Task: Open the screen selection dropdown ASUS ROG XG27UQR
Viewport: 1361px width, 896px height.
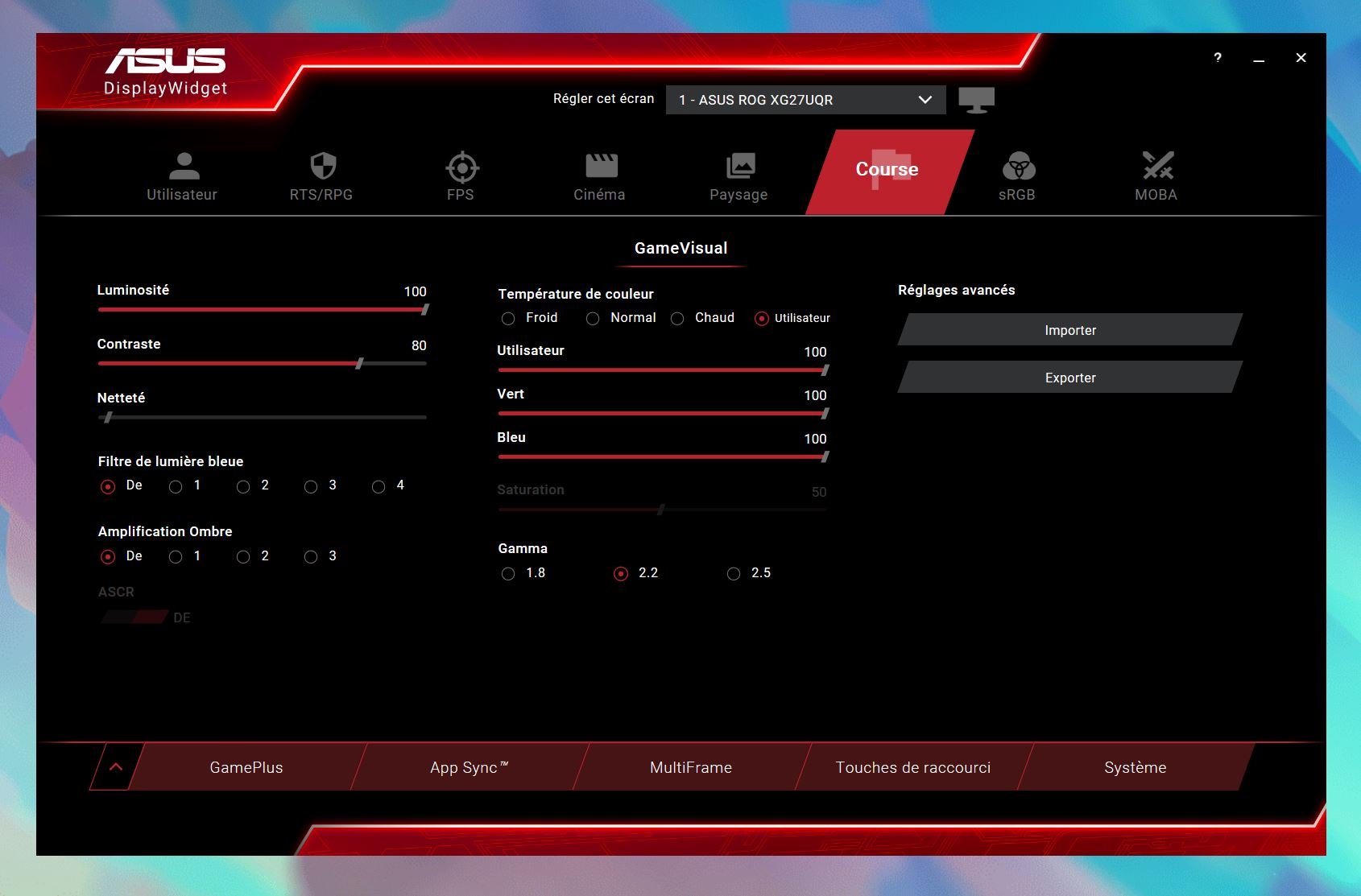Action: [805, 100]
